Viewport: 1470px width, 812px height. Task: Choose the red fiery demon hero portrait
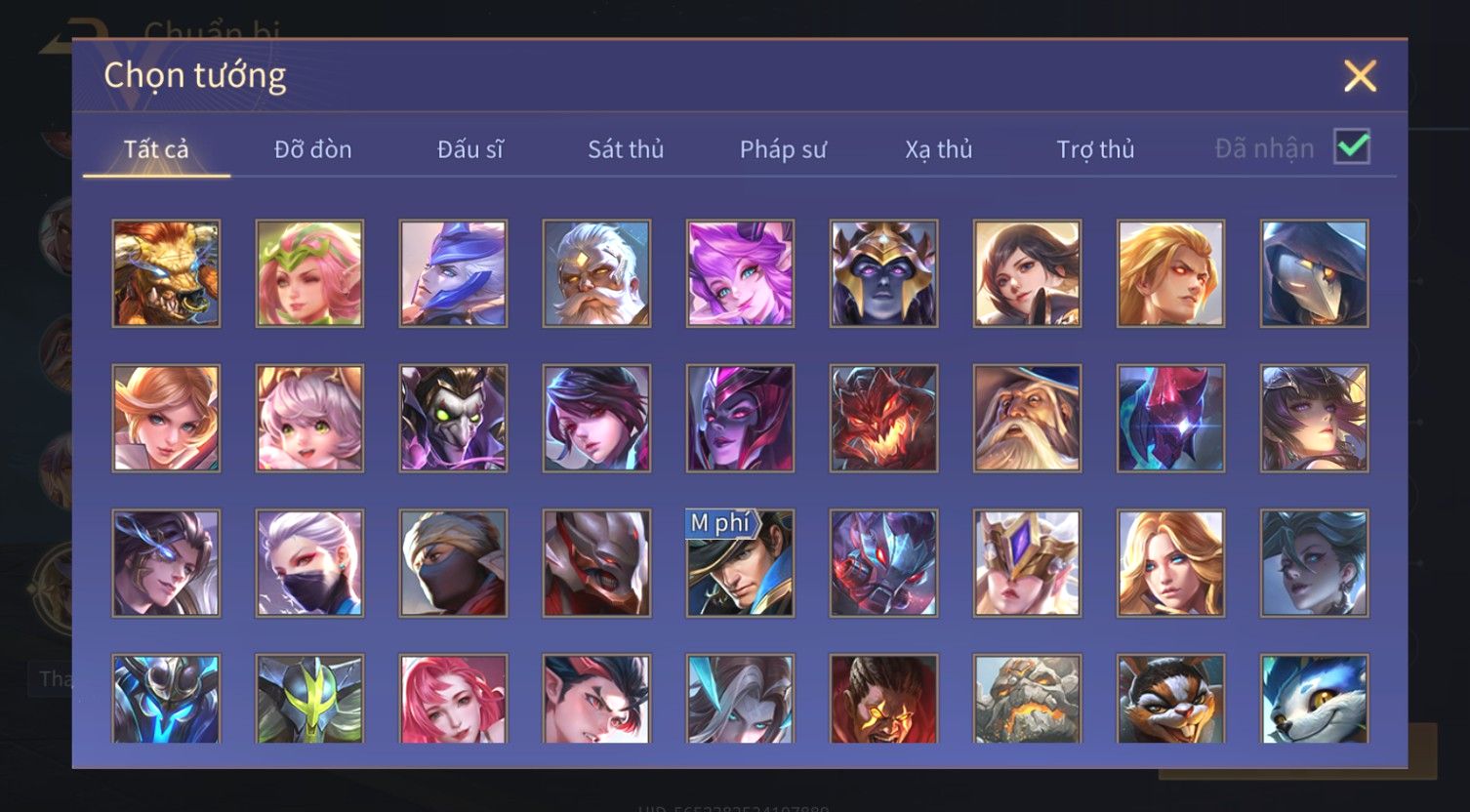click(883, 419)
